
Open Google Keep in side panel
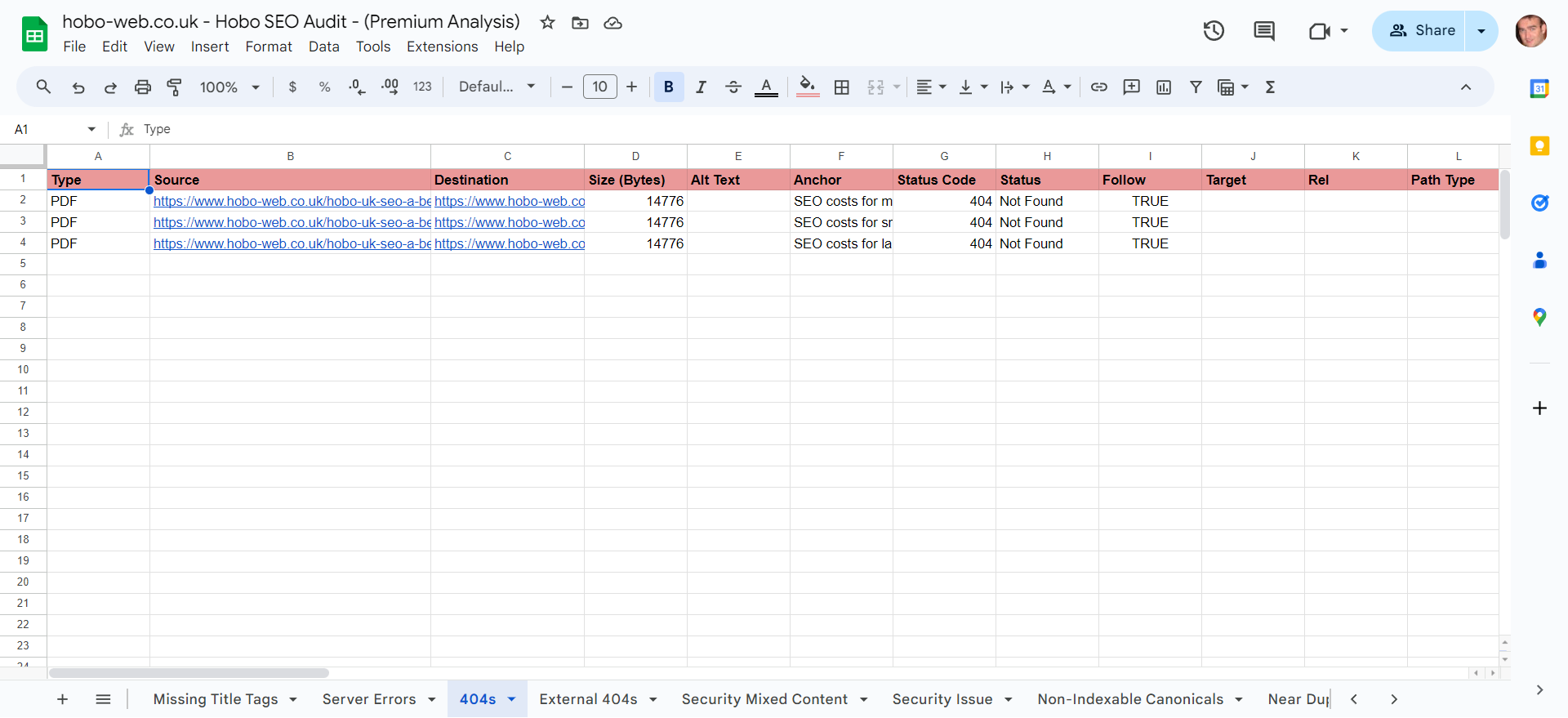click(x=1539, y=146)
